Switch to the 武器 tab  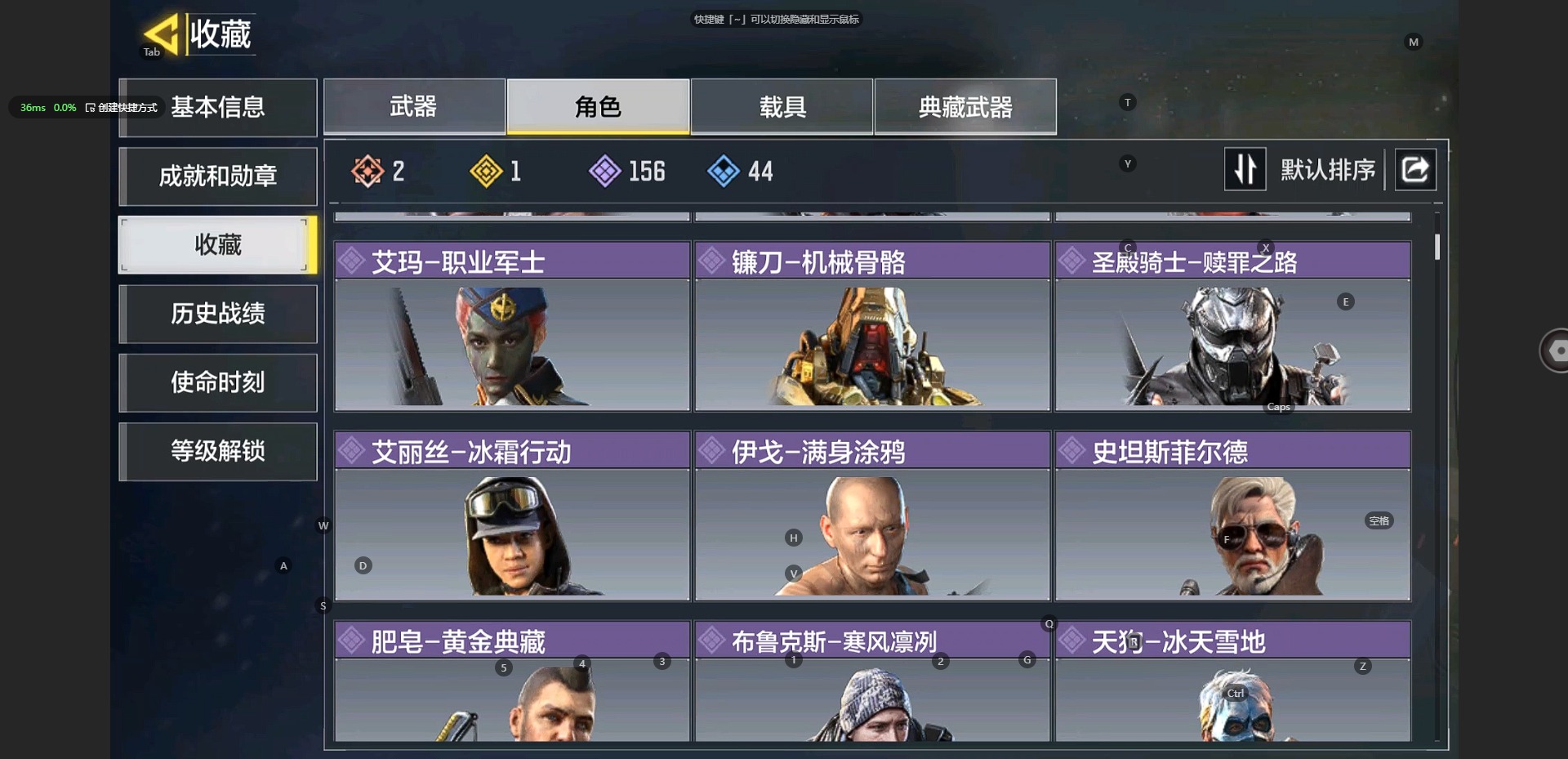[414, 106]
